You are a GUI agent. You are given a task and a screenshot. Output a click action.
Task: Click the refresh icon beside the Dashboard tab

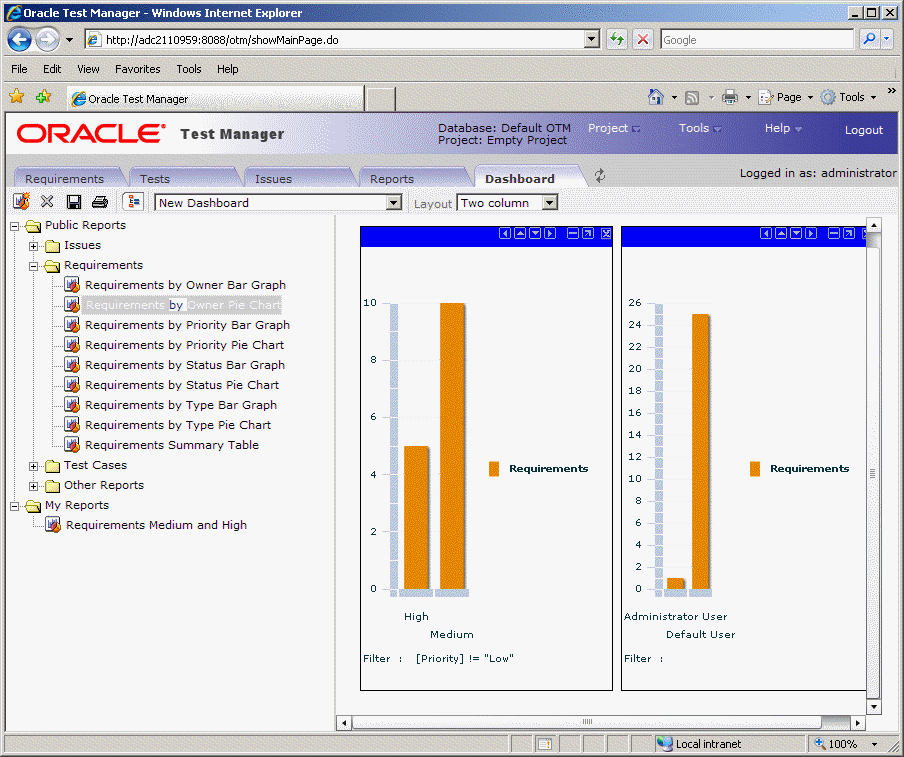tap(600, 176)
